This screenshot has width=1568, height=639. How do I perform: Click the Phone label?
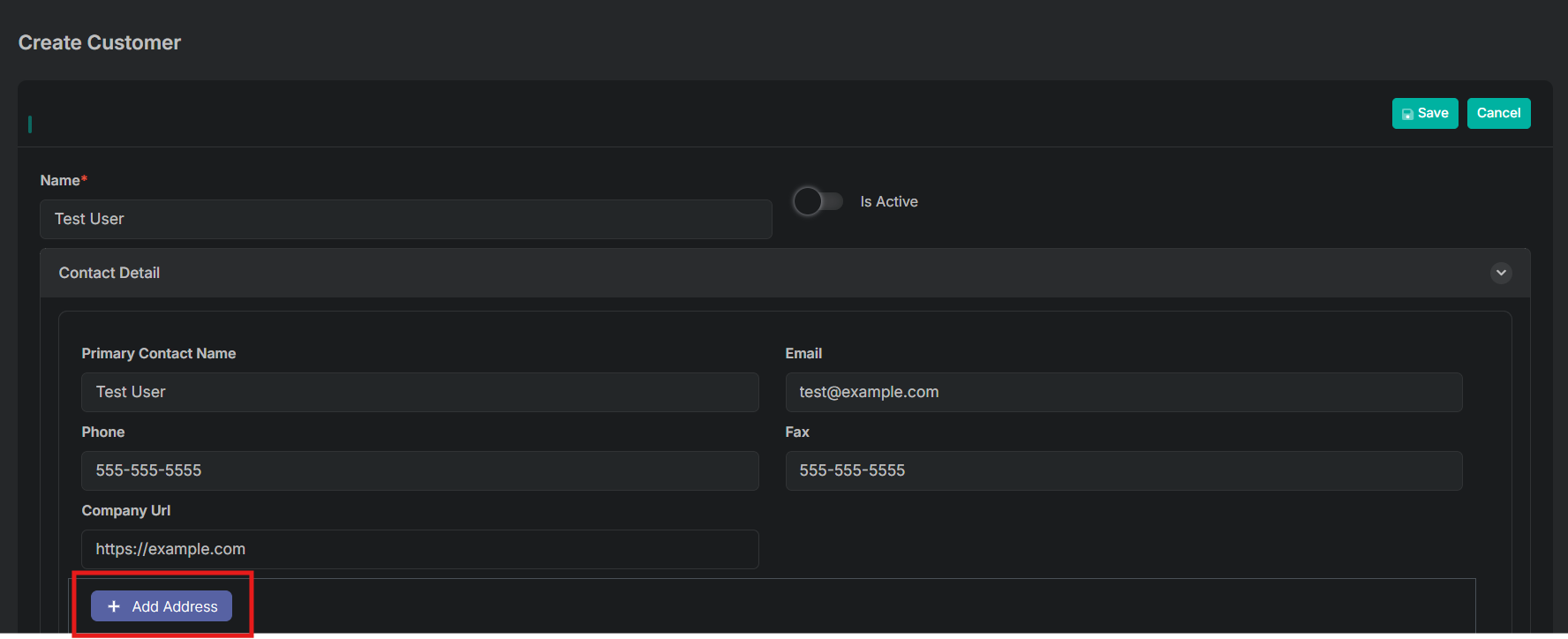click(103, 432)
